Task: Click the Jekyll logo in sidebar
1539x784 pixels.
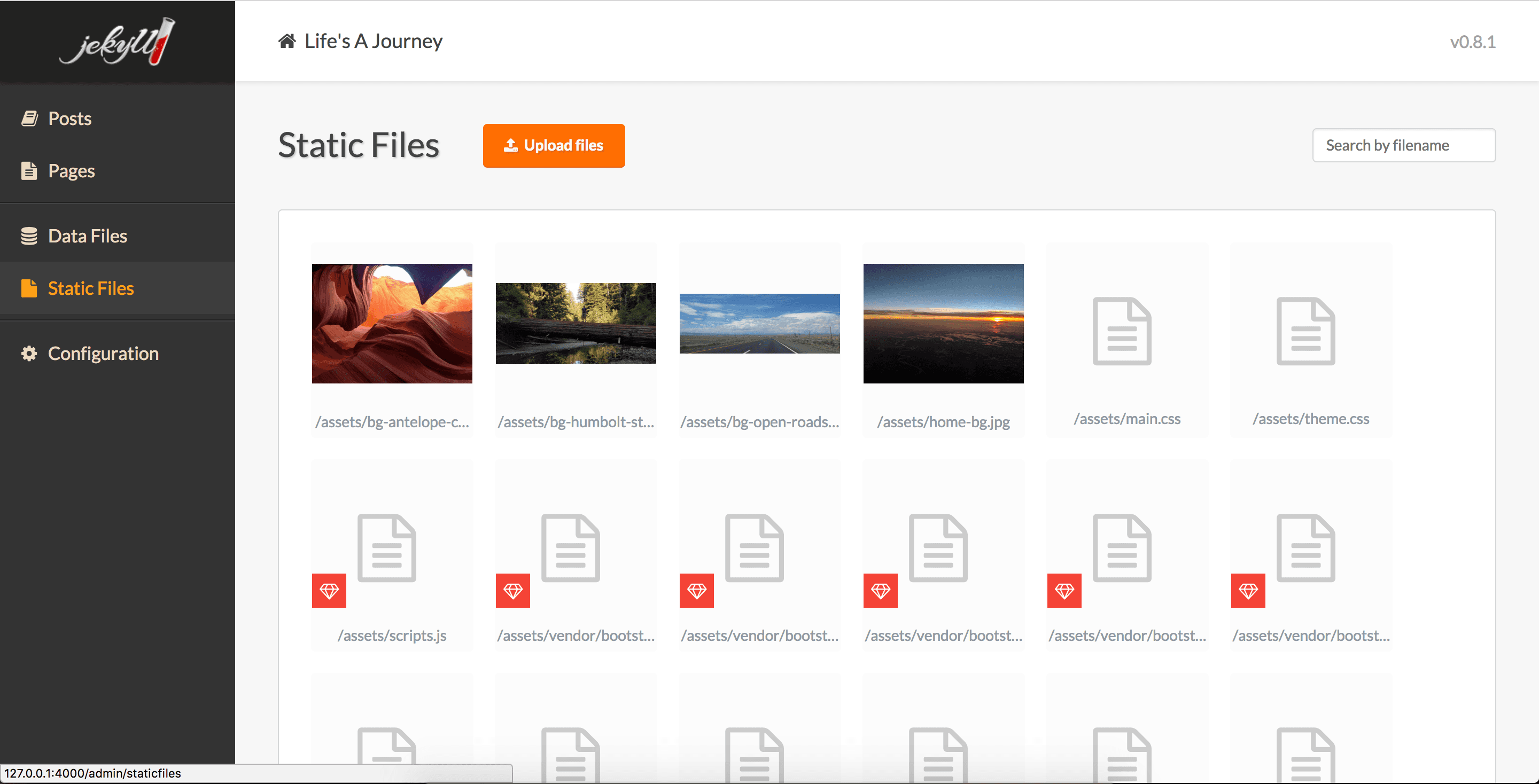Action: (x=117, y=42)
